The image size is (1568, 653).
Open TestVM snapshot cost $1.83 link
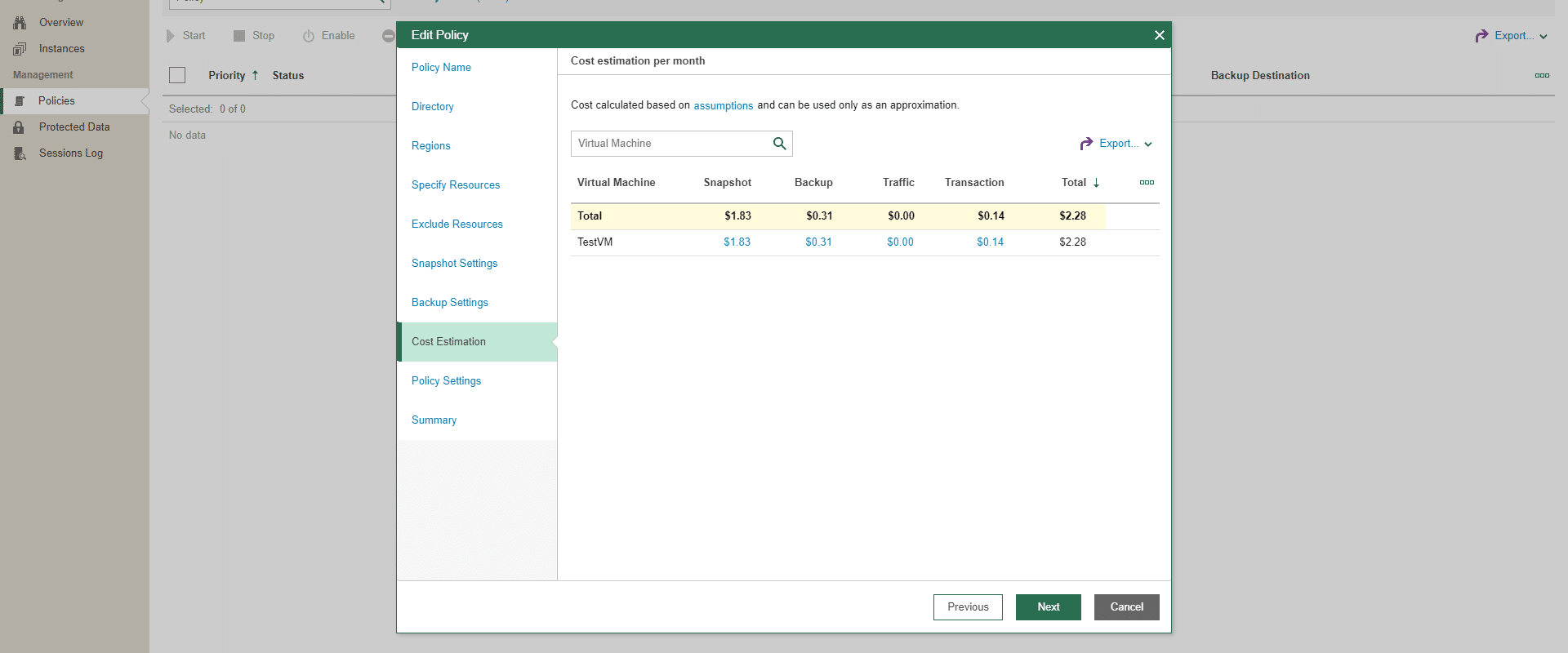click(737, 242)
